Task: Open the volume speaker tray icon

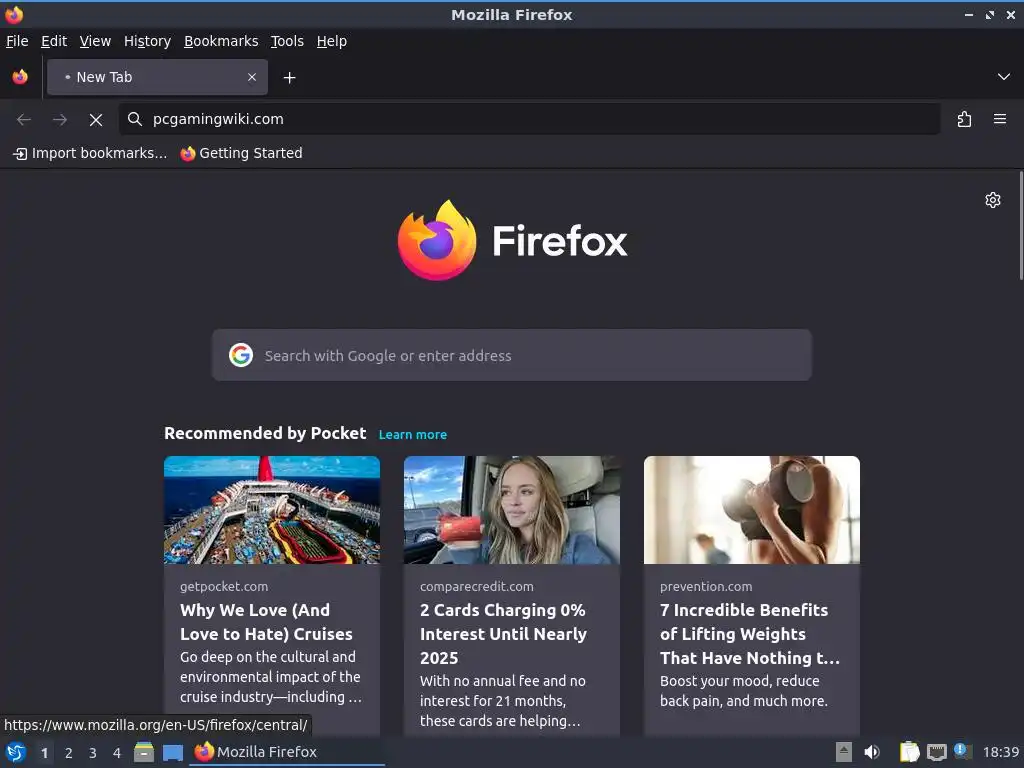Action: click(x=872, y=752)
